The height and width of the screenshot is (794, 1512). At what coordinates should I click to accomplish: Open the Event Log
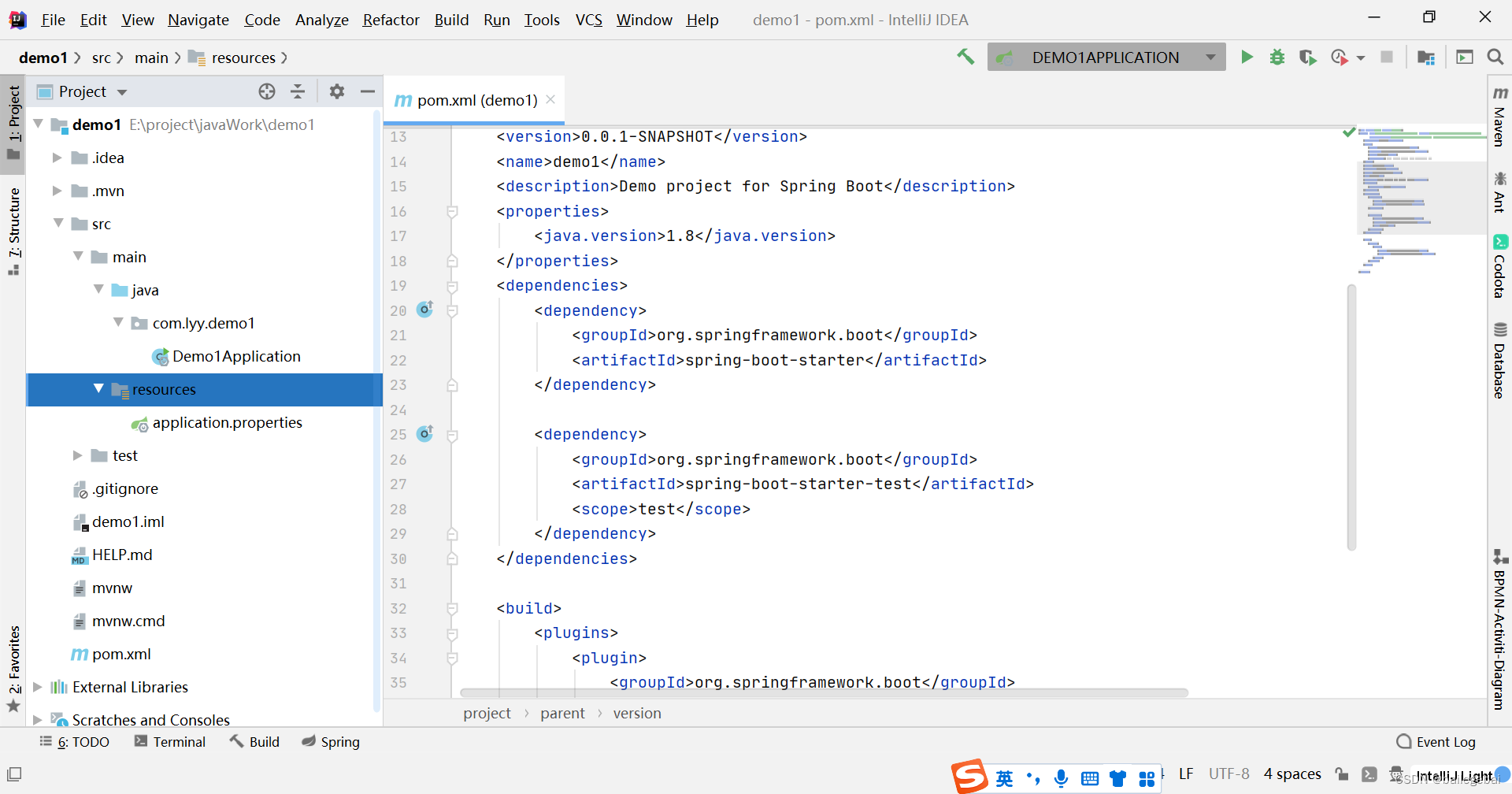click(x=1436, y=742)
